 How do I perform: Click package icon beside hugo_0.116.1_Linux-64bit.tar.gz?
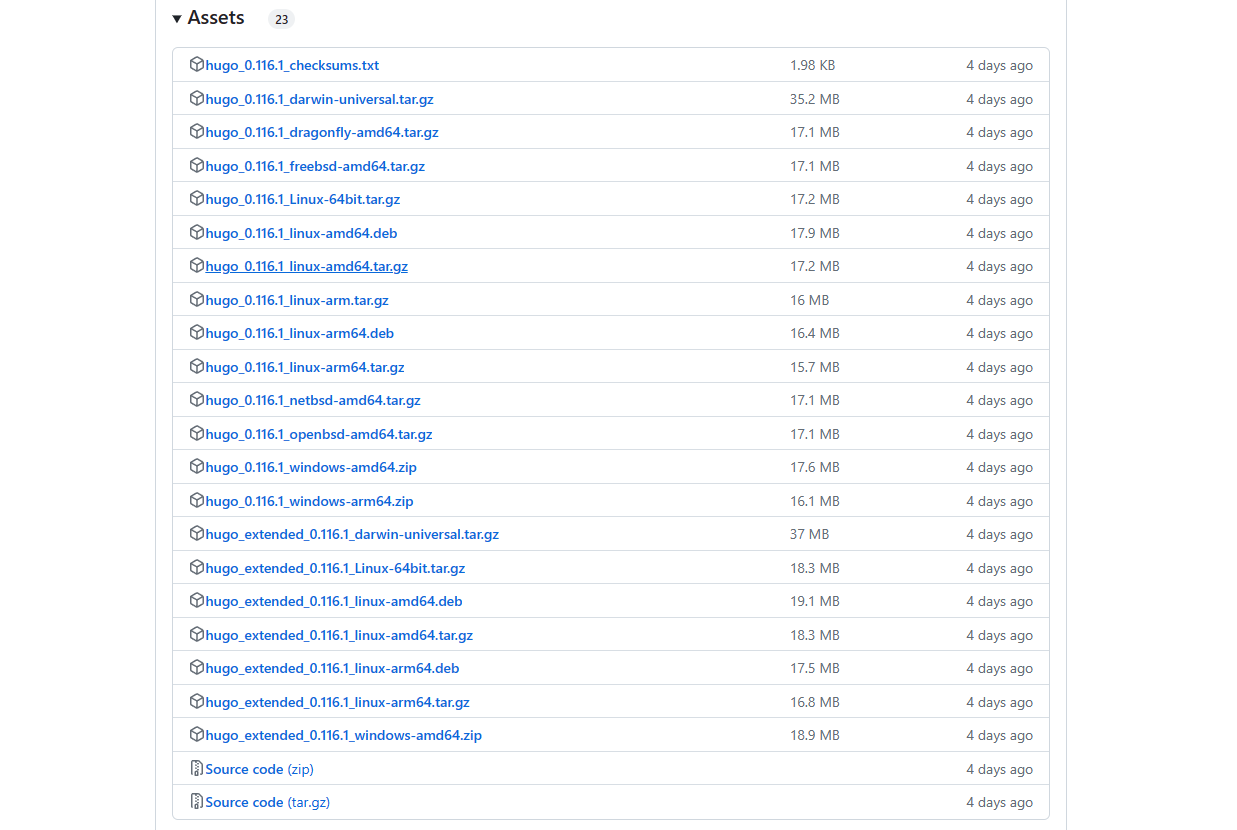coord(197,199)
